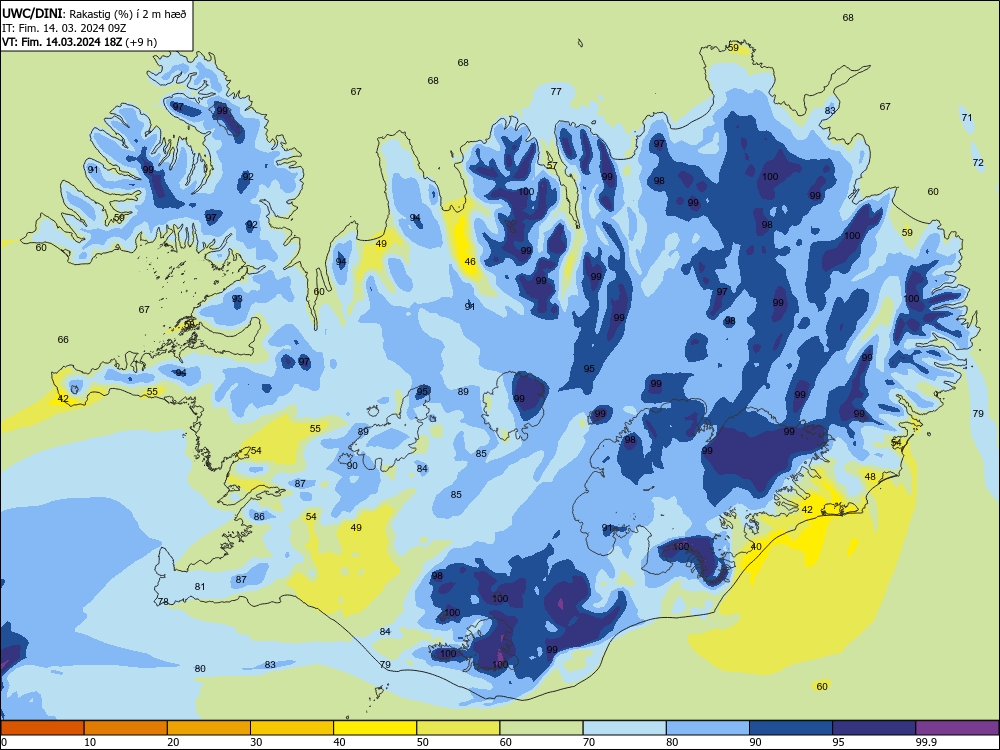The image size is (1000, 750).
Task: Click the orange 10–20 legend swatch
Action: pos(126,728)
